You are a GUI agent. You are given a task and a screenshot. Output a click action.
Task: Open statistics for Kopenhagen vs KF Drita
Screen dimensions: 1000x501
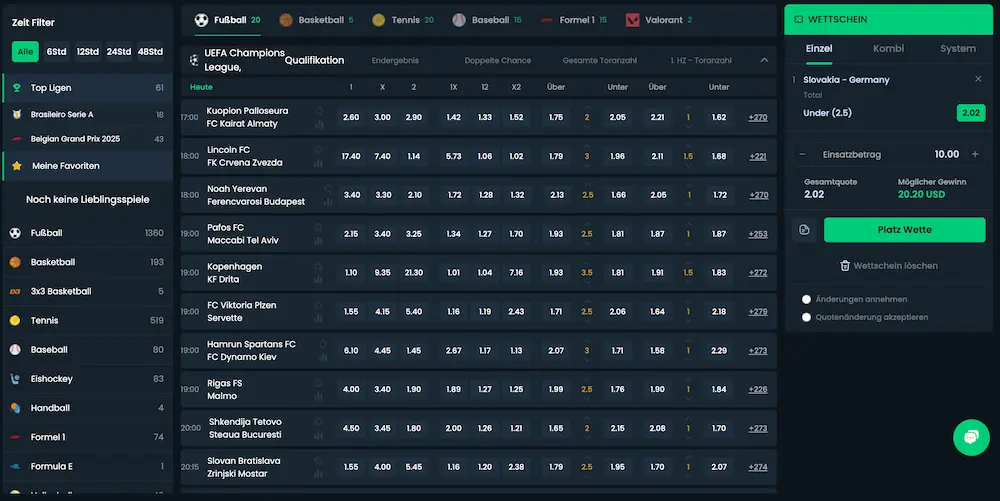tap(318, 280)
